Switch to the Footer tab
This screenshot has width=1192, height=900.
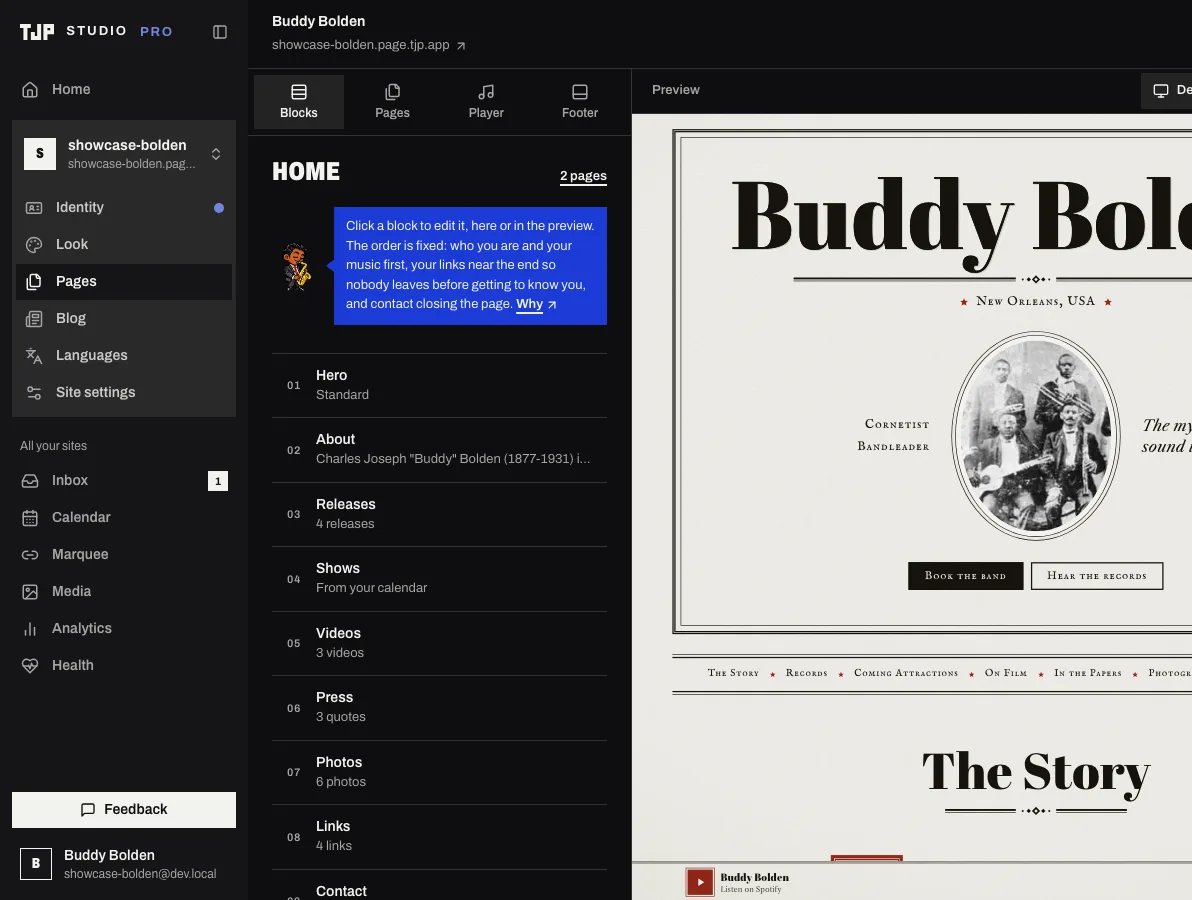pos(579,102)
